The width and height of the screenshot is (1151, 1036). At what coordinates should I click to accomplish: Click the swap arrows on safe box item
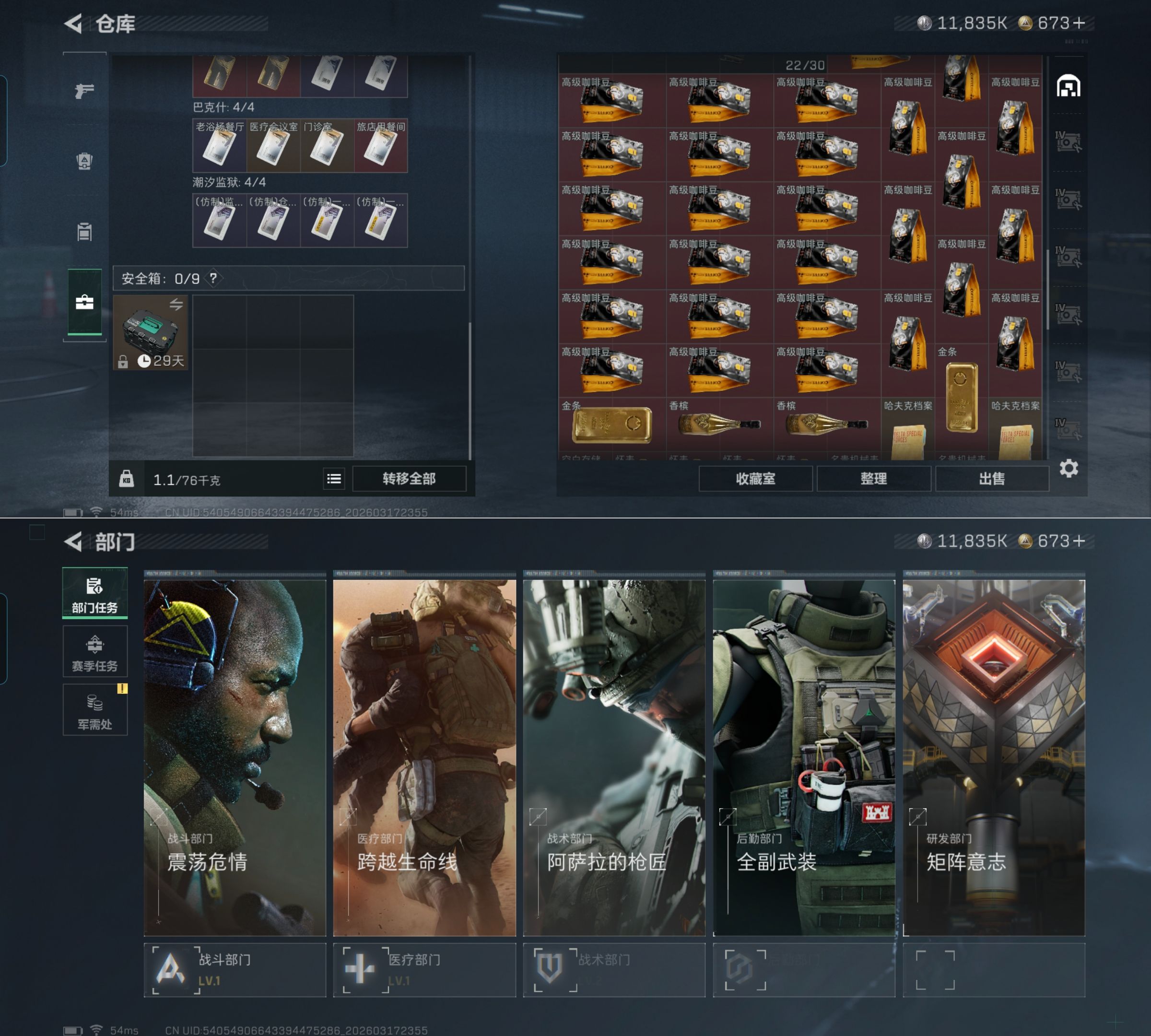[176, 305]
